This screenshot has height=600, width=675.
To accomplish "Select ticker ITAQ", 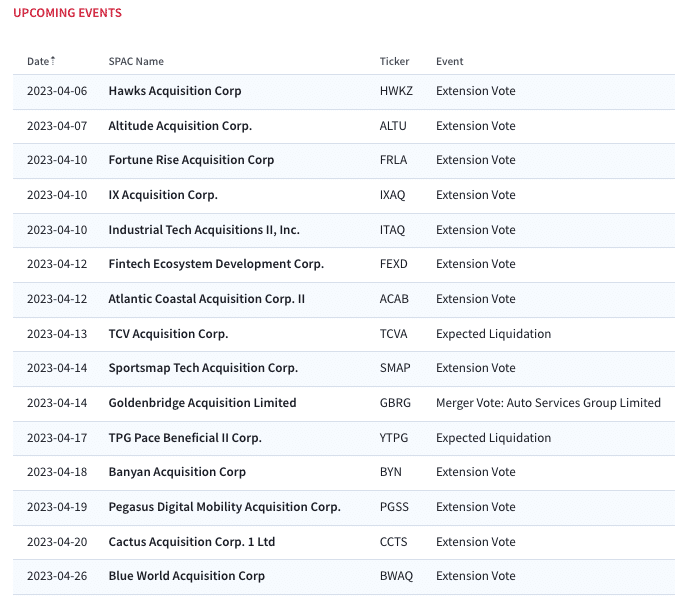I will click(392, 230).
